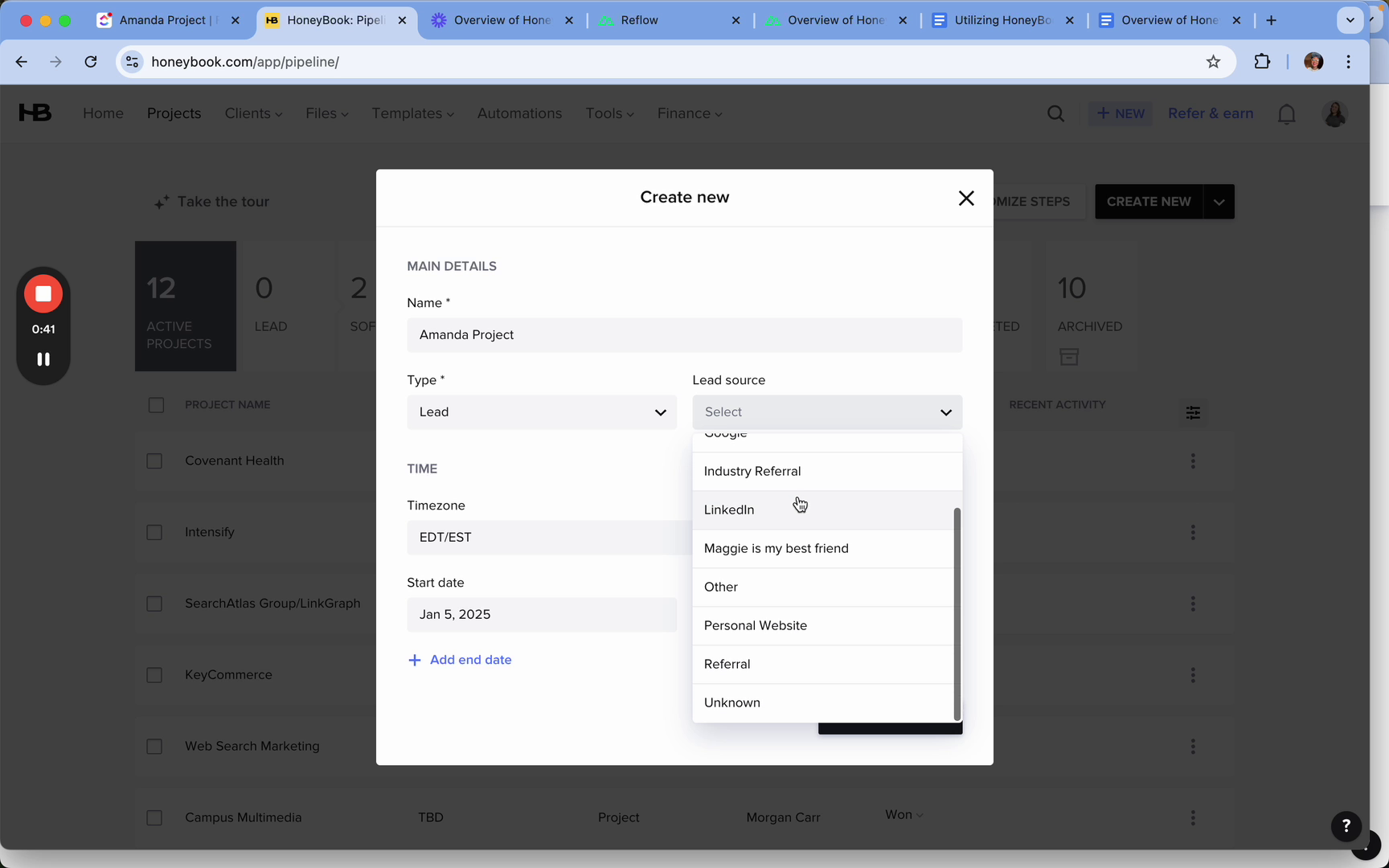This screenshot has height=868, width=1389.
Task: Stop the screen recording
Action: click(43, 294)
